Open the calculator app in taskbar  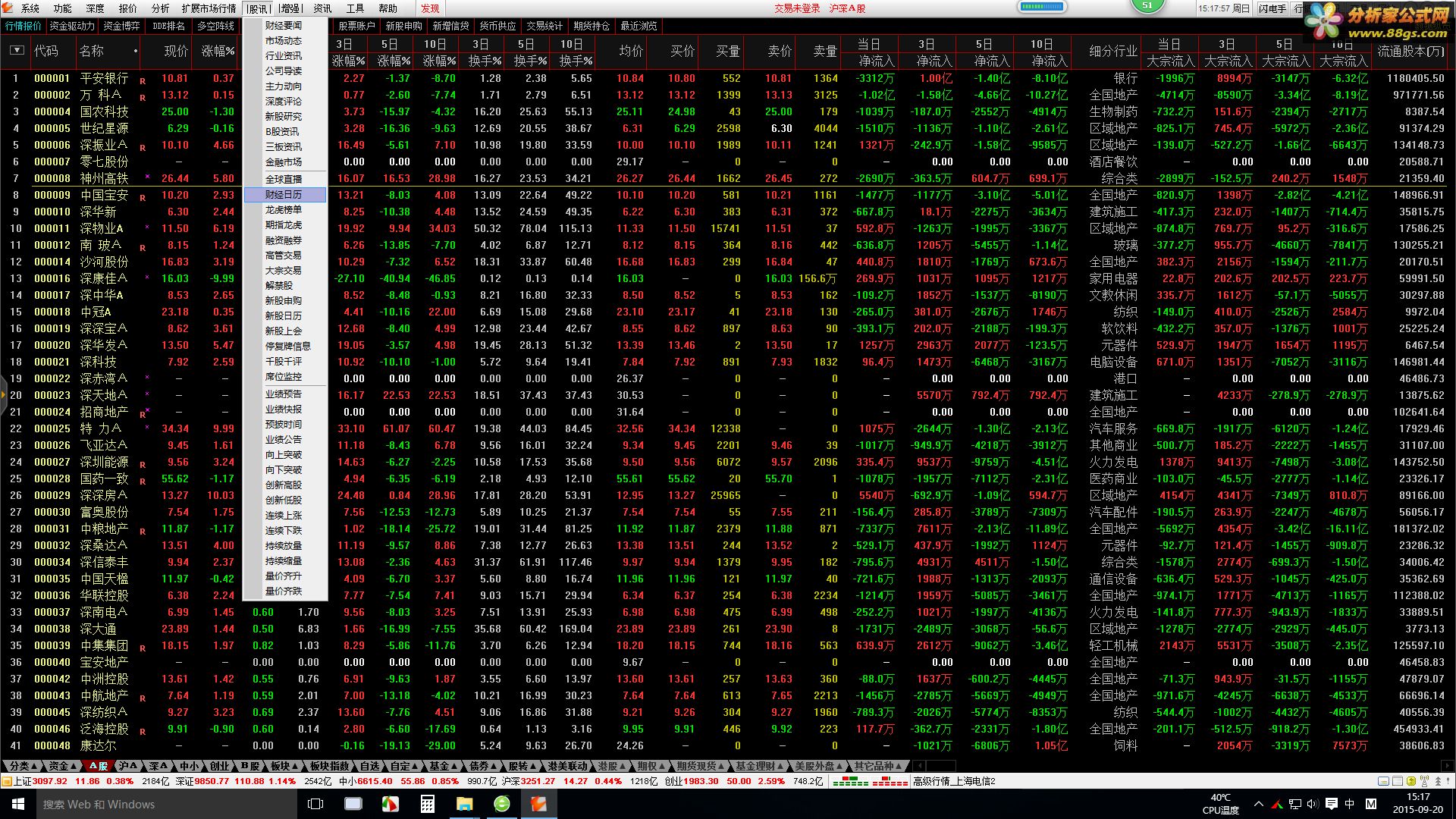pyautogui.click(x=428, y=804)
